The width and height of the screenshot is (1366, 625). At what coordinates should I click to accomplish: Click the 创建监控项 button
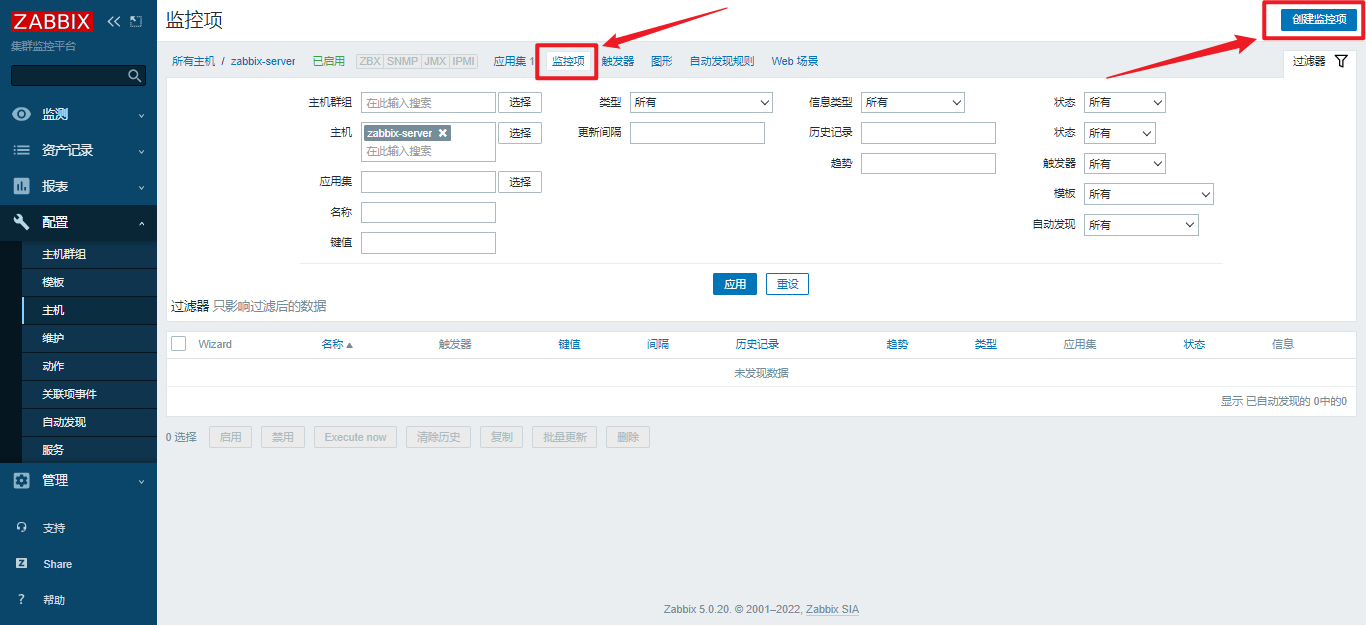pos(1319,19)
